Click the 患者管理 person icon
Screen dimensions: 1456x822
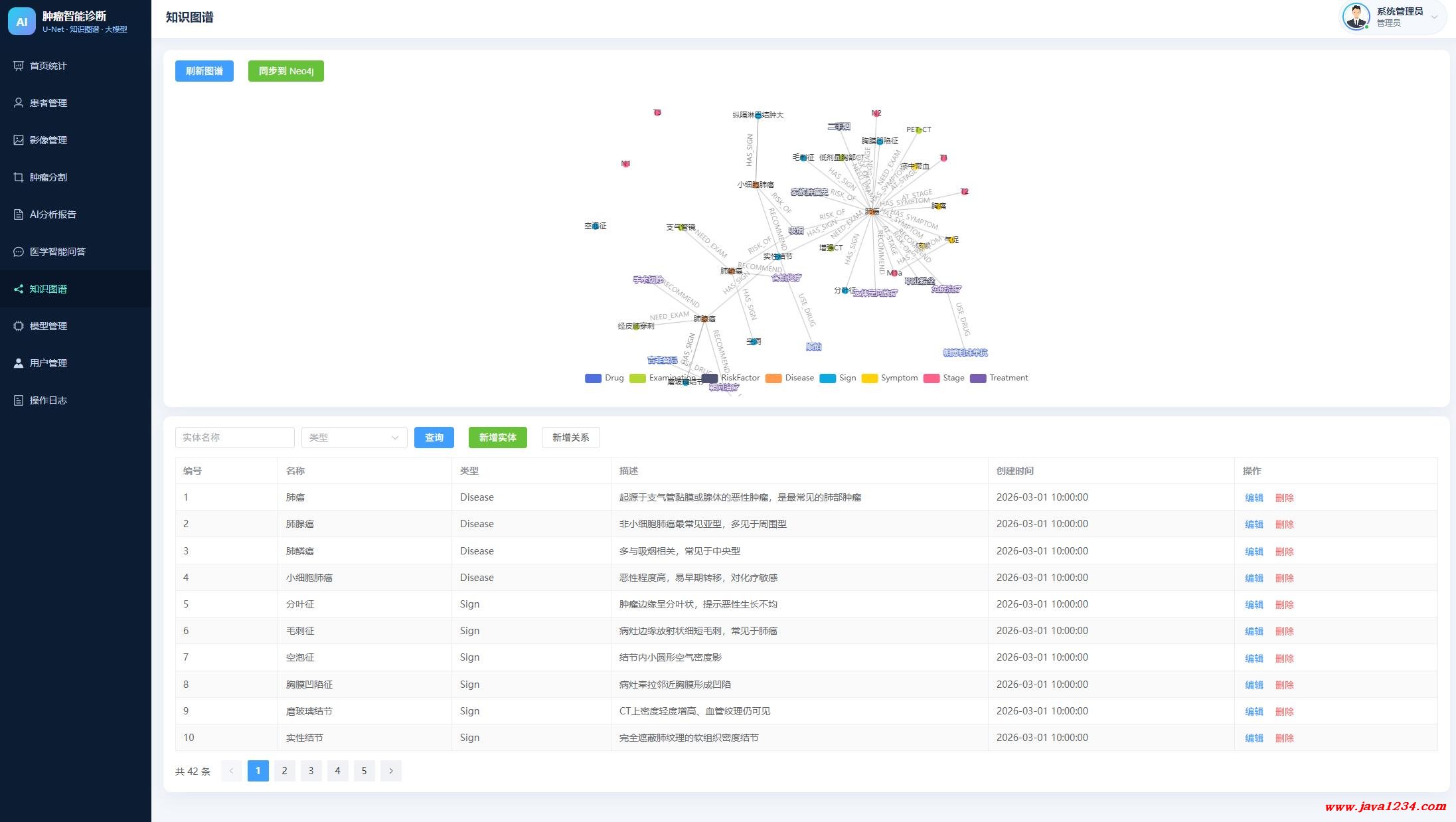coord(19,103)
